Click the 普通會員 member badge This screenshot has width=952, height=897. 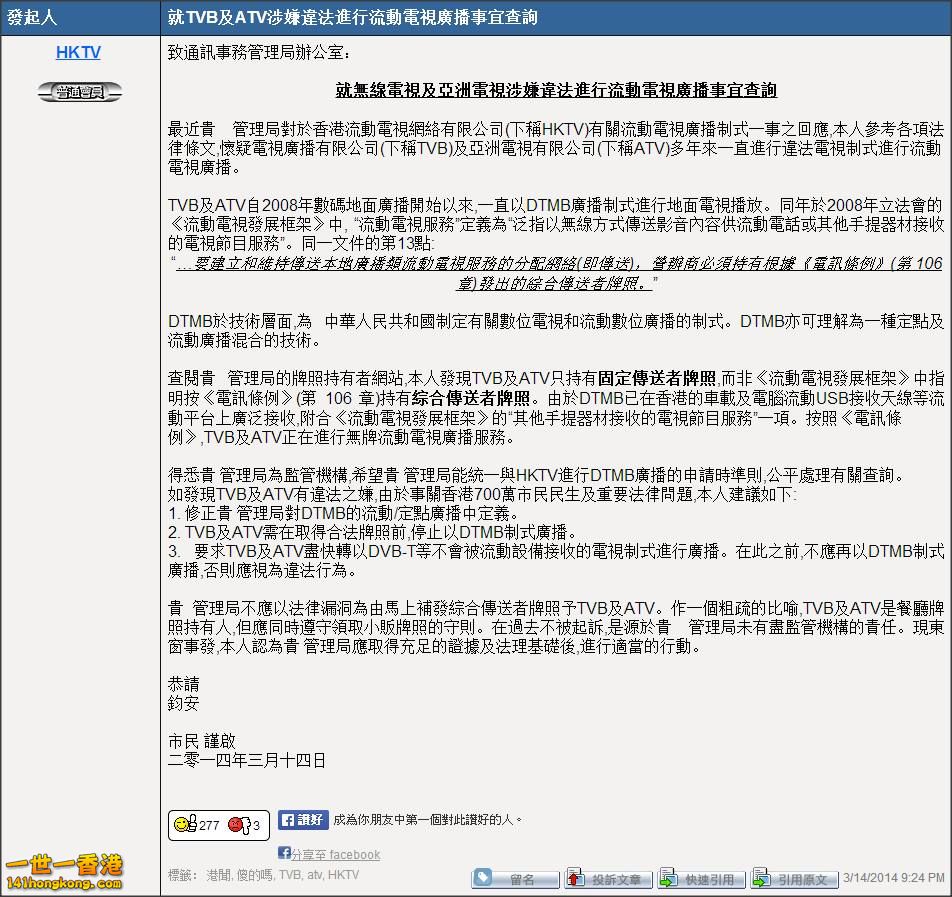[x=78, y=91]
